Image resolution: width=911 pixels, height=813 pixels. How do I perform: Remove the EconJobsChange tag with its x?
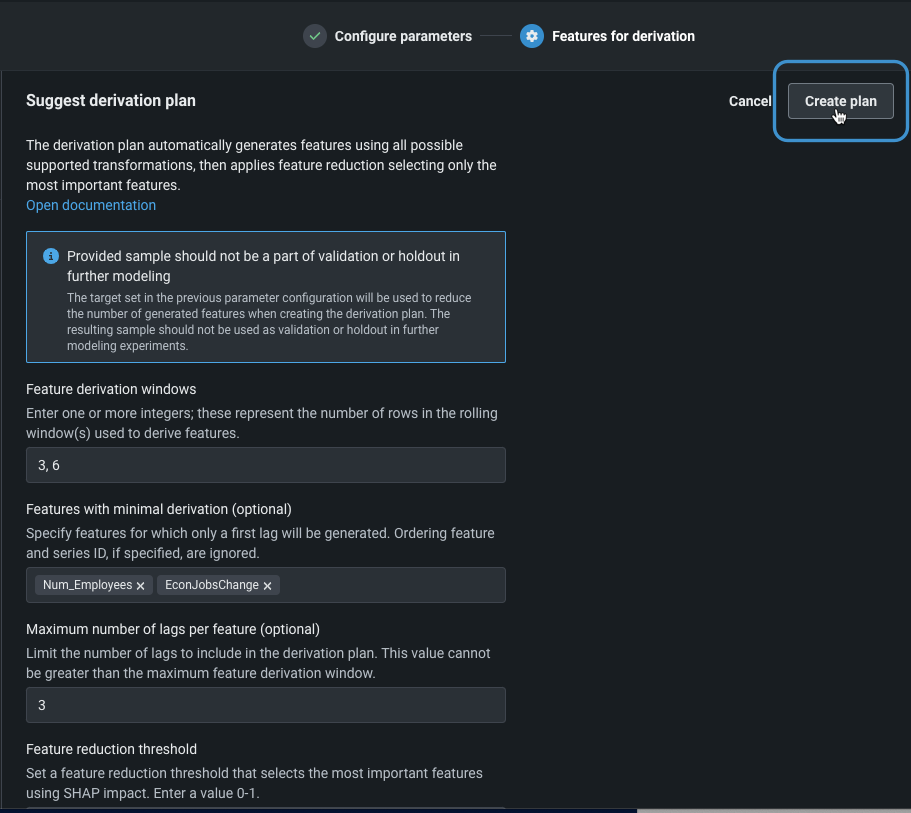[x=267, y=586]
